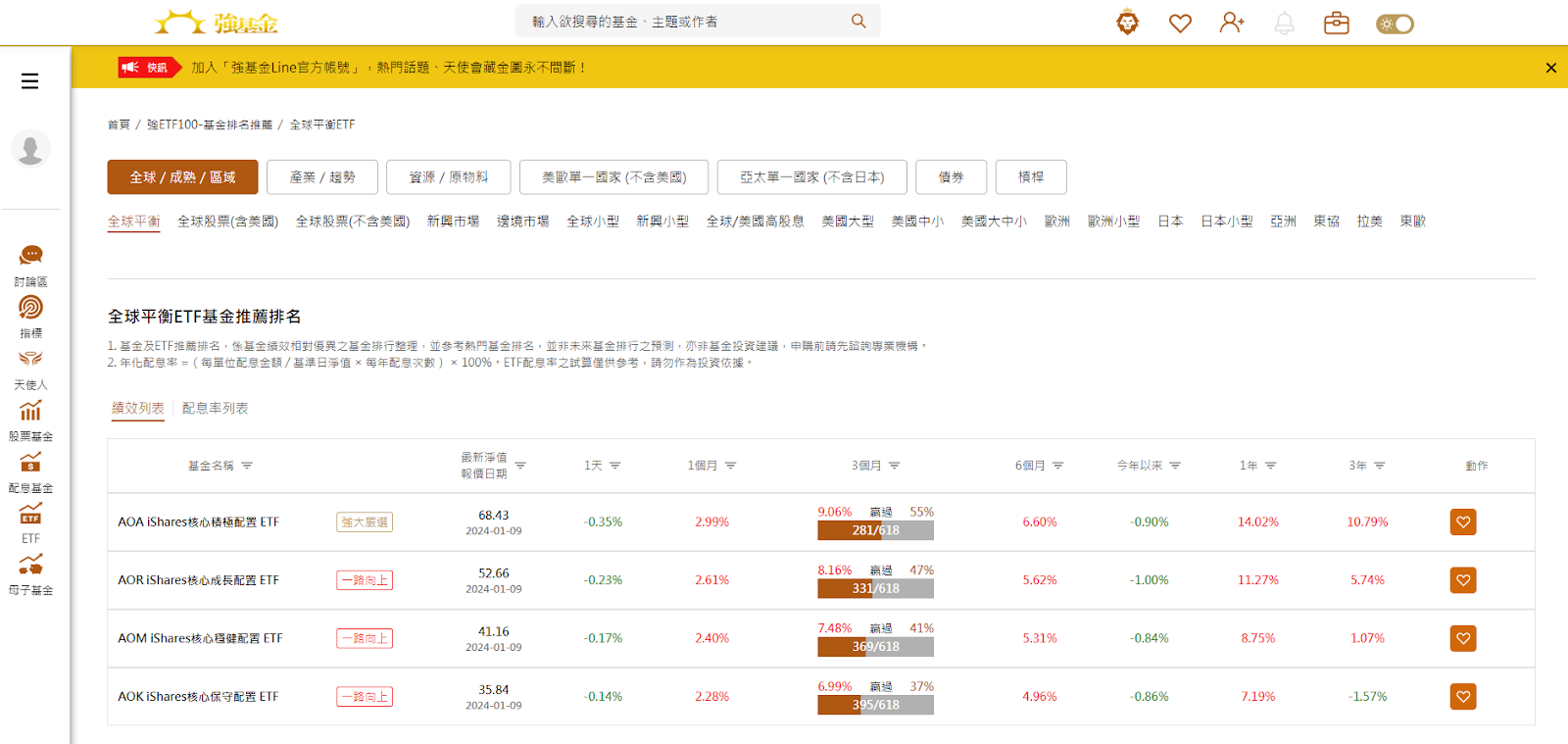Click the 強大嚴選 tag on AOA
Image resolution: width=1568 pixels, height=744 pixels.
click(365, 522)
